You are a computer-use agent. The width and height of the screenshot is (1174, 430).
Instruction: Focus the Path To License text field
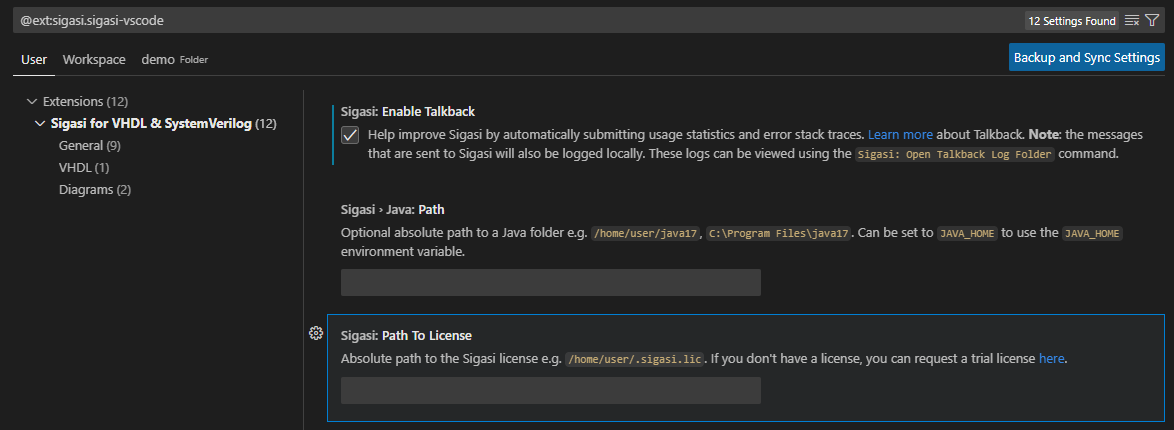click(550, 390)
